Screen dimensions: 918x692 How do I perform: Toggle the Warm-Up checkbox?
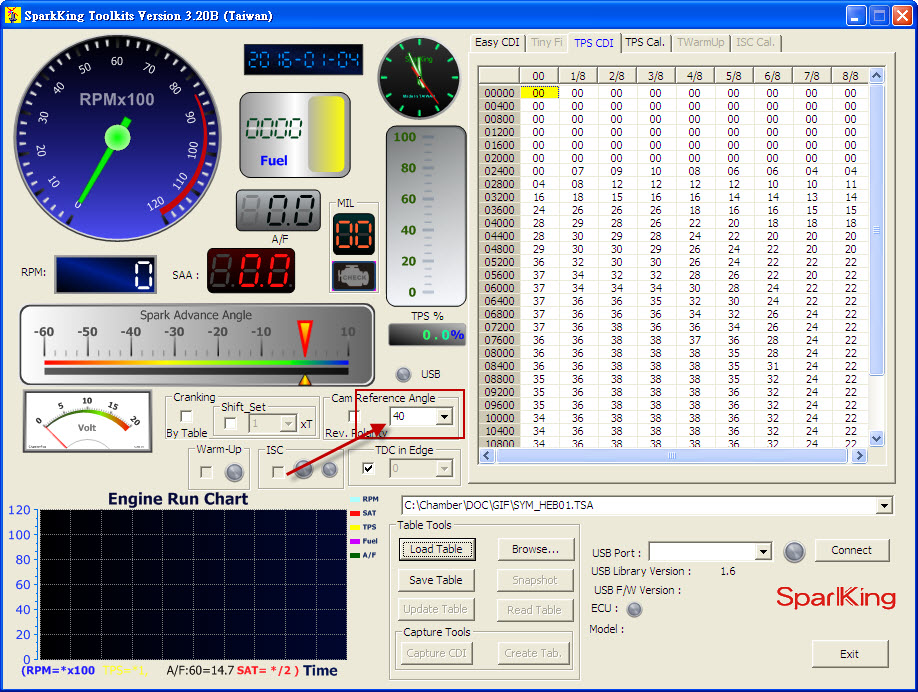[206, 472]
